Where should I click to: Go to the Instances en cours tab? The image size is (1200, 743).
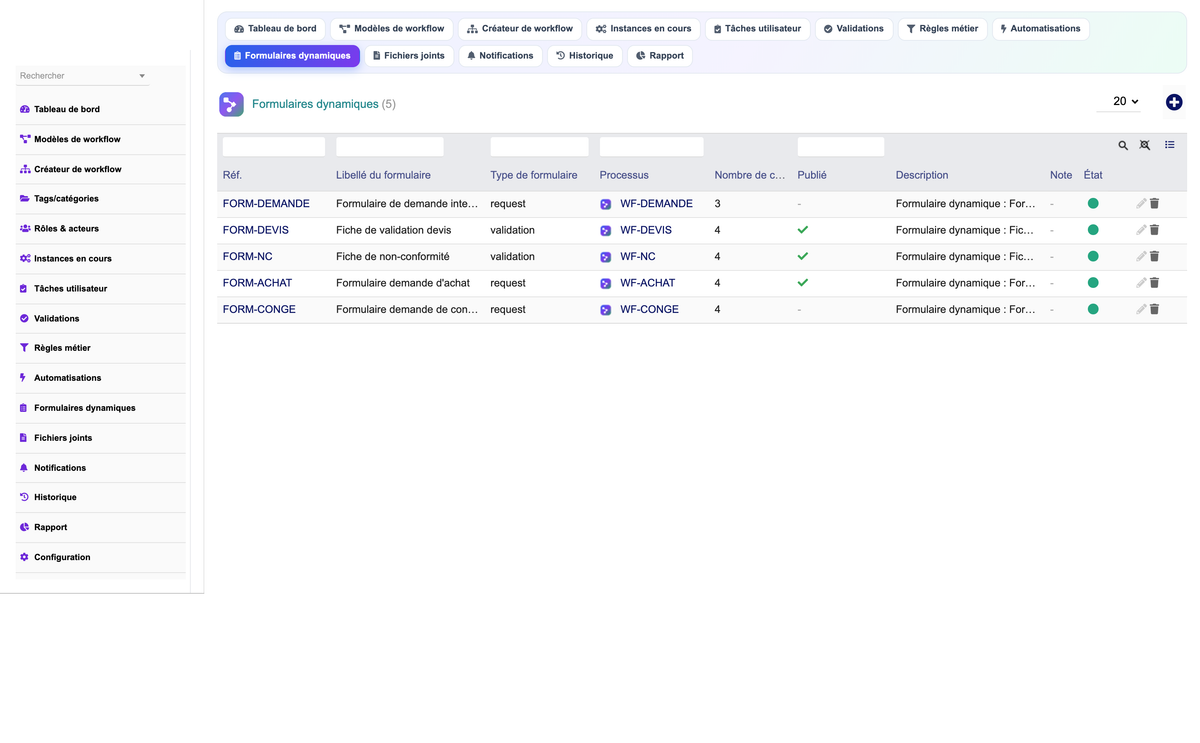[643, 29]
